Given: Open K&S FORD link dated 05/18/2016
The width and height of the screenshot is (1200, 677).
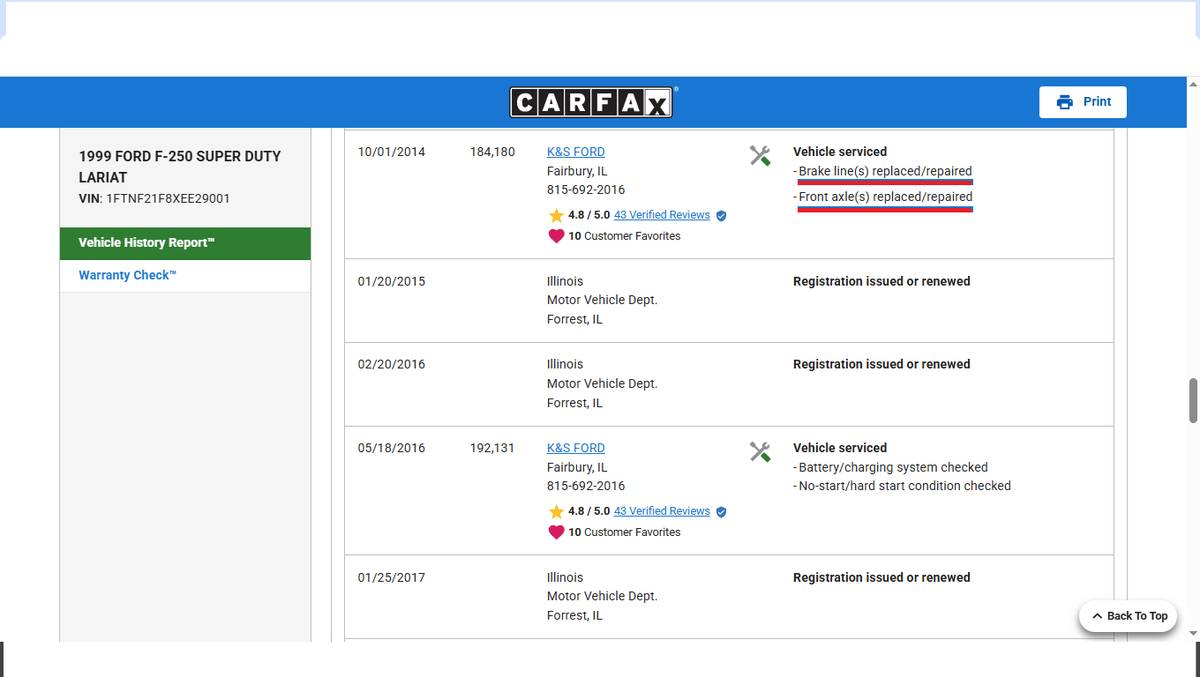Looking at the screenshot, I should point(575,448).
